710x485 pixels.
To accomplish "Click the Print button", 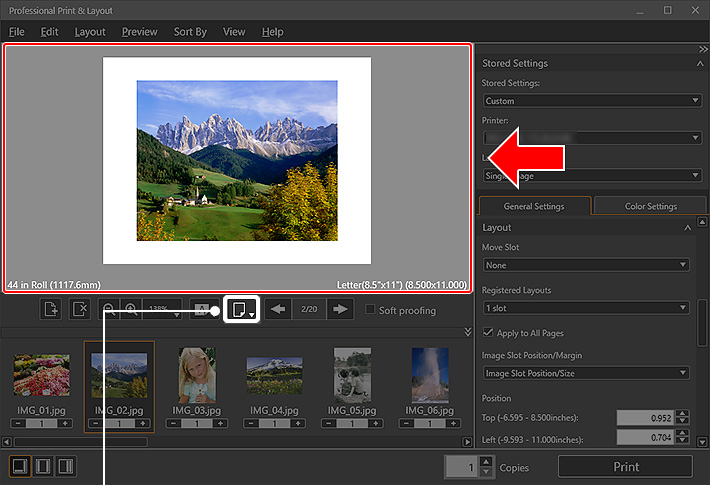I will point(625,467).
